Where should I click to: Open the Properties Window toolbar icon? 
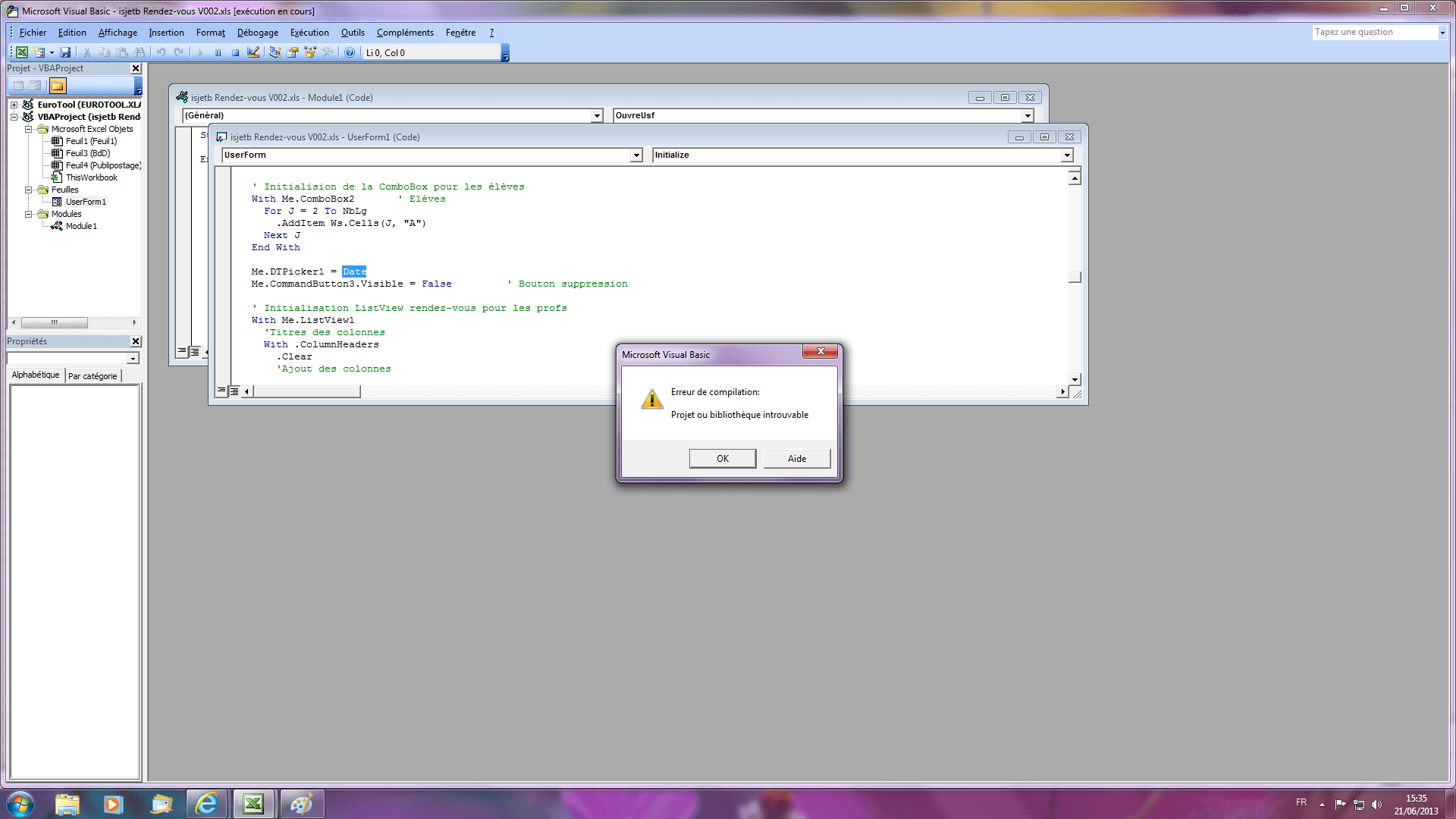click(292, 52)
